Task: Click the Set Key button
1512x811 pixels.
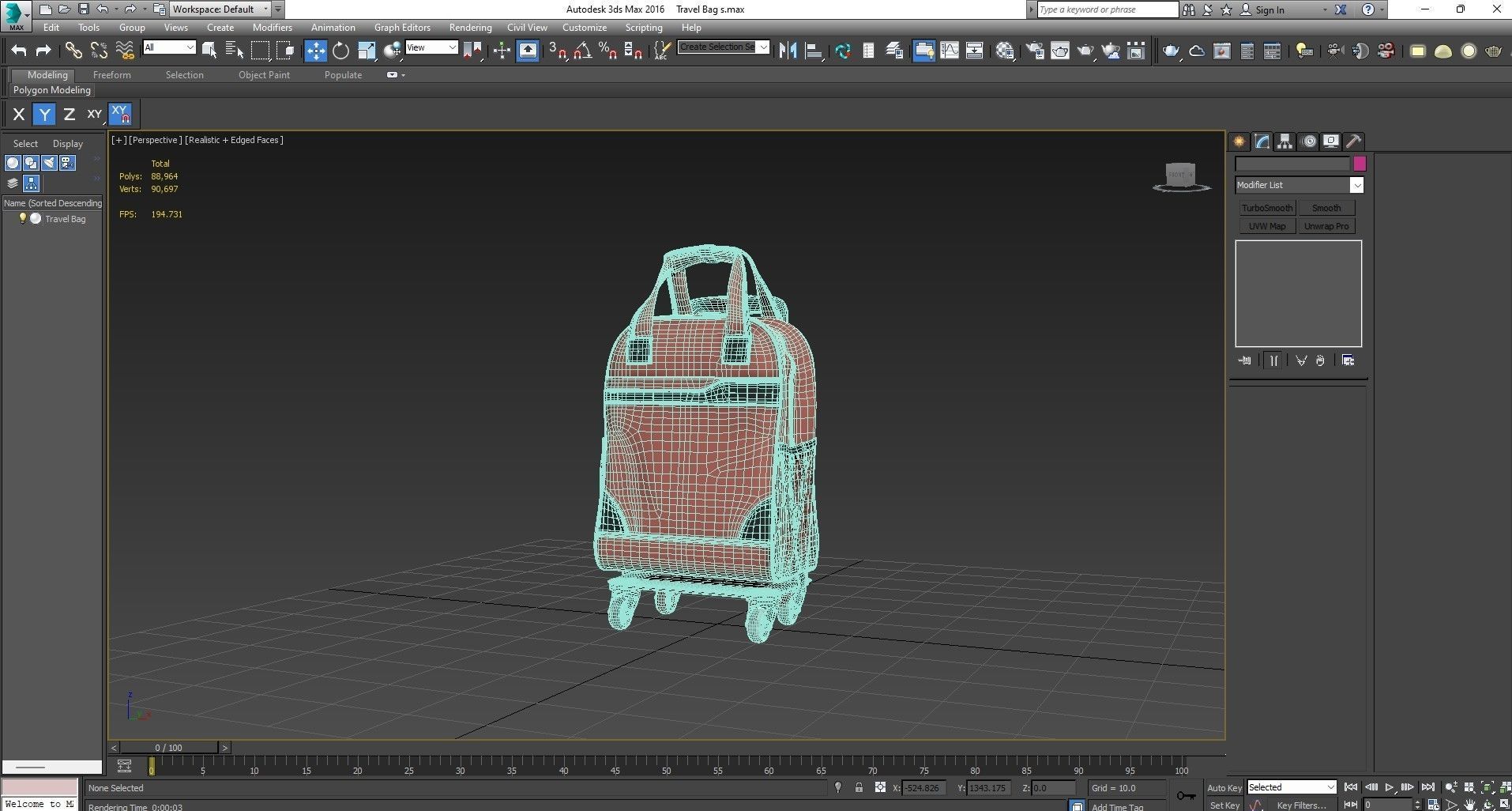Action: coord(1224,805)
